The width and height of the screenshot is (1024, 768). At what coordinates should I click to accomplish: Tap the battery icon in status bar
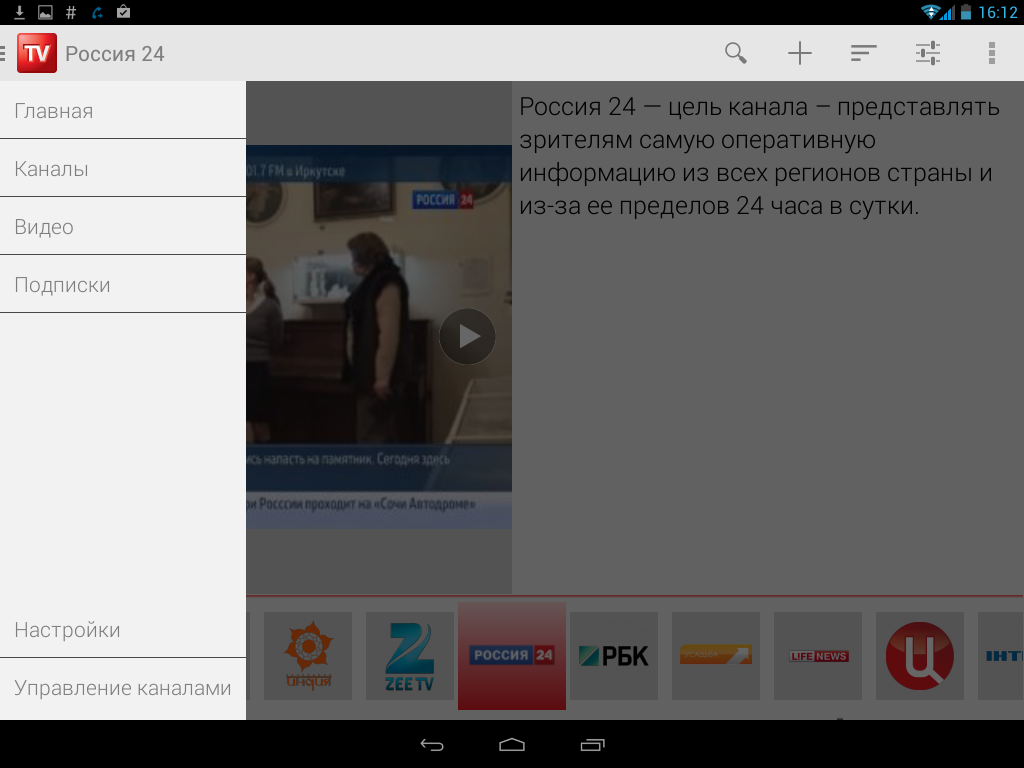[966, 12]
